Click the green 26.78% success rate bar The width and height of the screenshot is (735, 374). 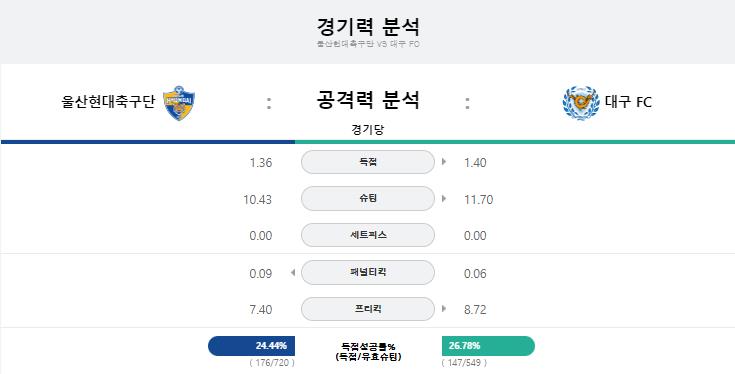pyautogui.click(x=488, y=346)
